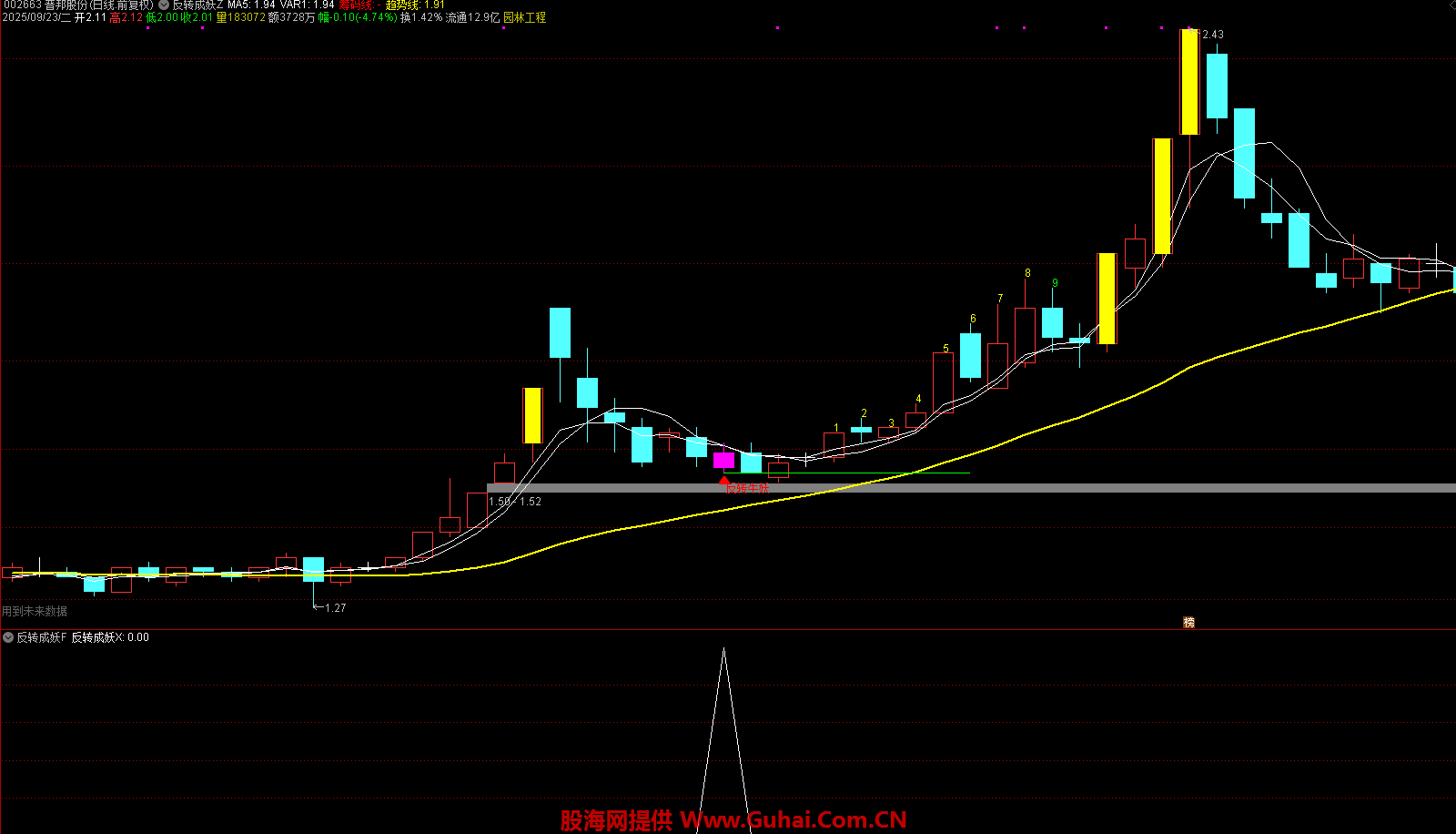Click the 2.43 high price label
The width and height of the screenshot is (1456, 834).
[1213, 35]
